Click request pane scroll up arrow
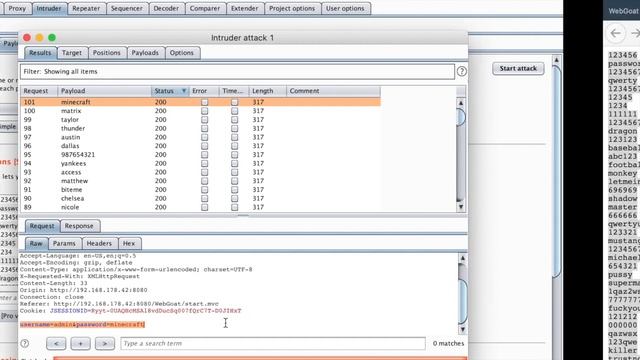This screenshot has height=360, width=640. tap(462, 258)
